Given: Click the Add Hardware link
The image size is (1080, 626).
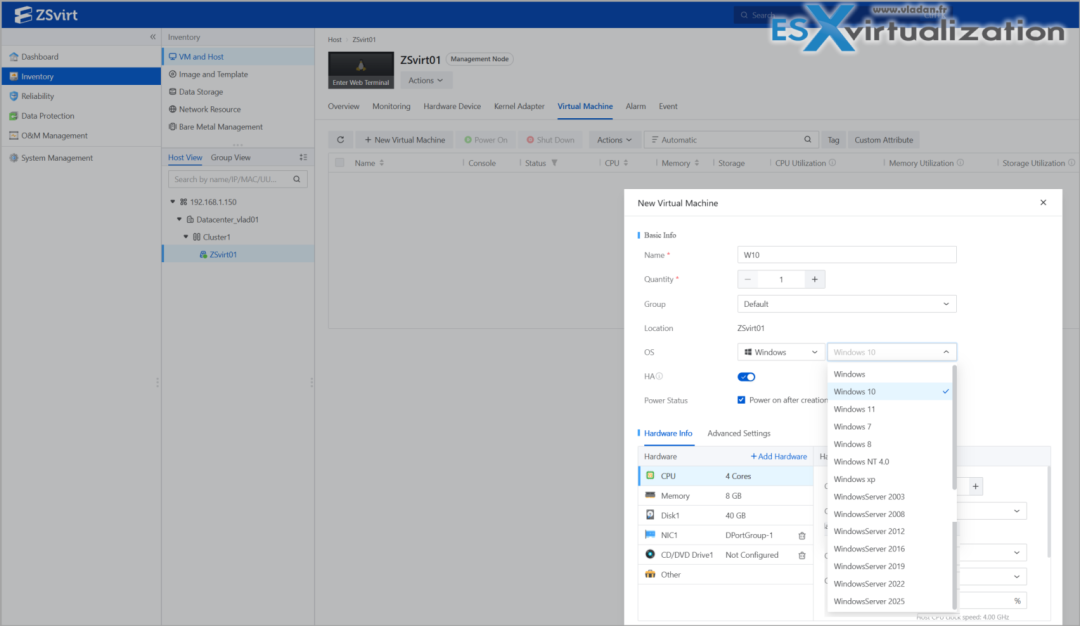Looking at the screenshot, I should (x=778, y=457).
